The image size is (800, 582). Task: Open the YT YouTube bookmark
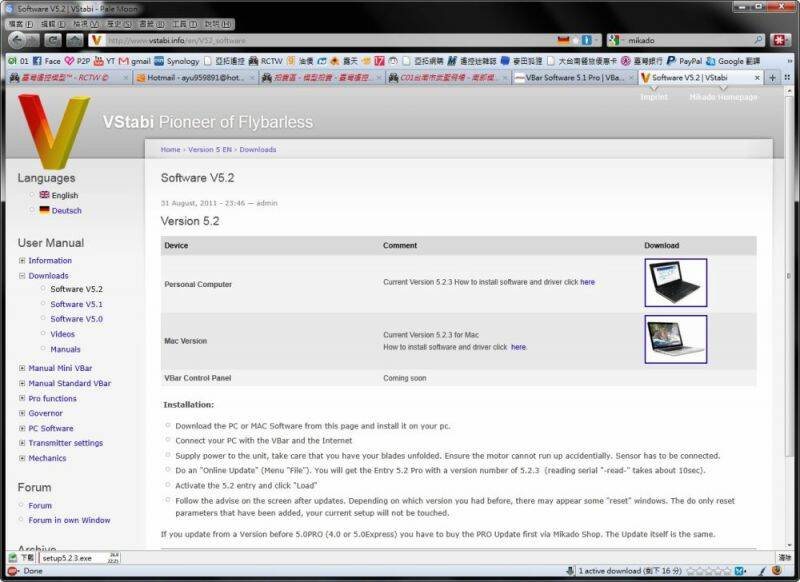[x=104, y=61]
